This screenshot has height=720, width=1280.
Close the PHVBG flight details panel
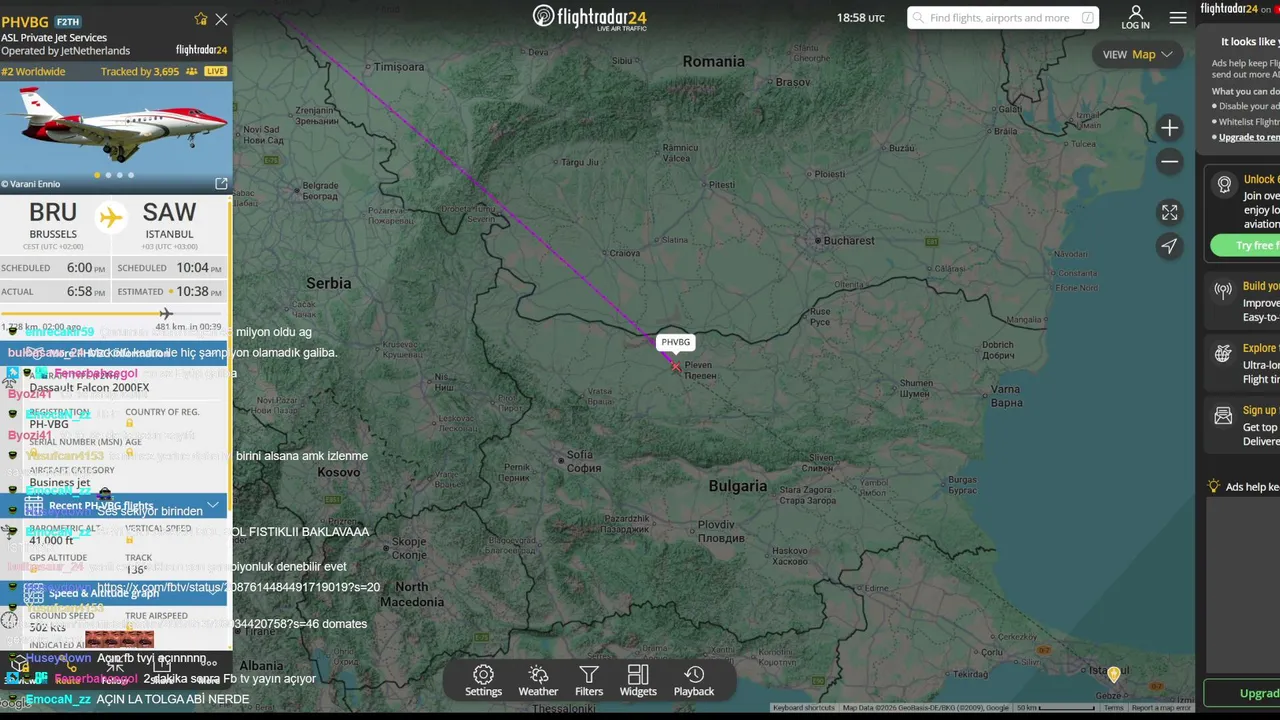pyautogui.click(x=222, y=19)
